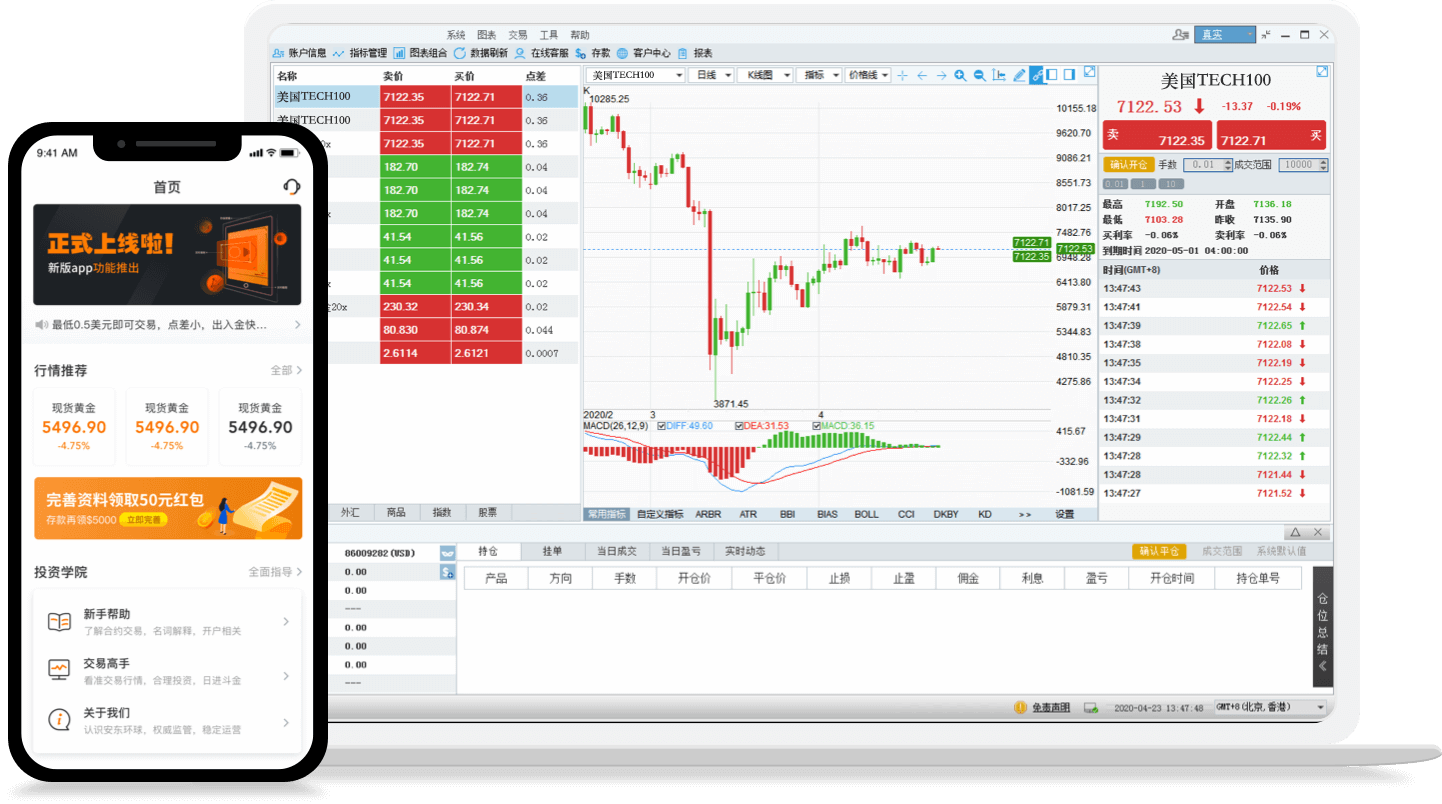Click the chart zoom-out magnifier icon
Image resolution: width=1442 pixels, height=804 pixels.
pyautogui.click(x=980, y=75)
